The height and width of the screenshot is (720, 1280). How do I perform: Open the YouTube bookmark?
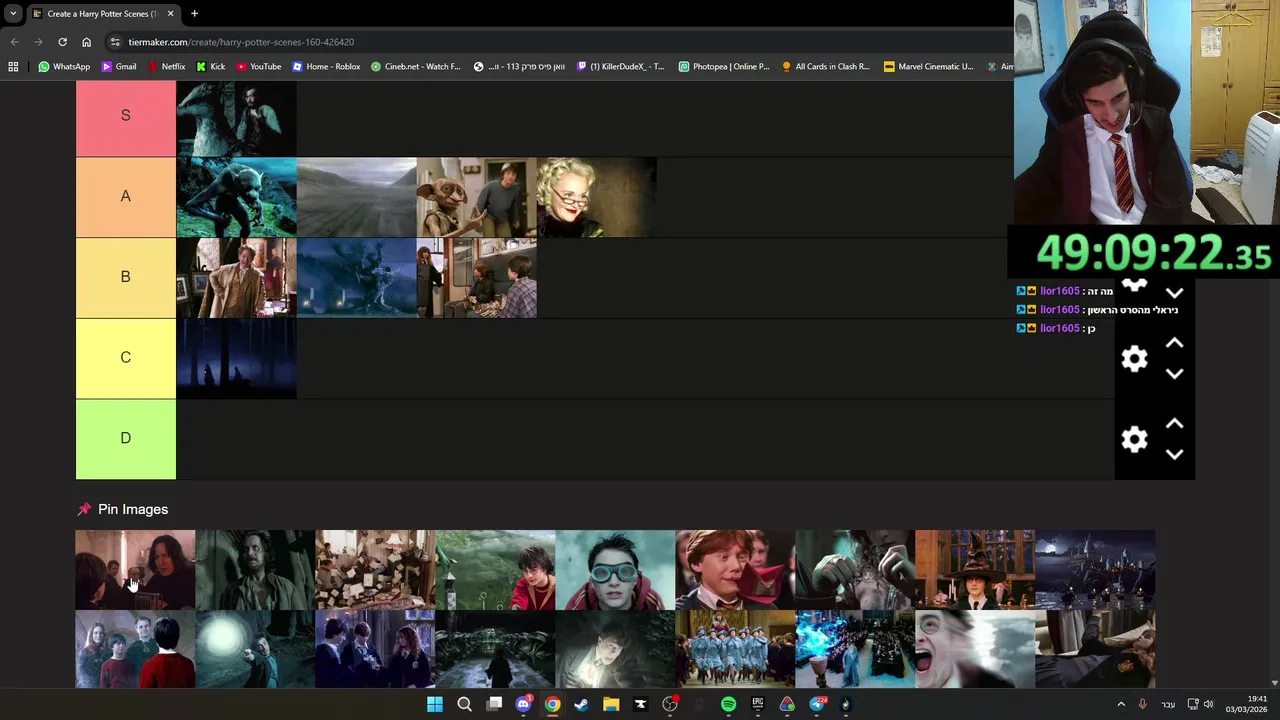point(258,67)
